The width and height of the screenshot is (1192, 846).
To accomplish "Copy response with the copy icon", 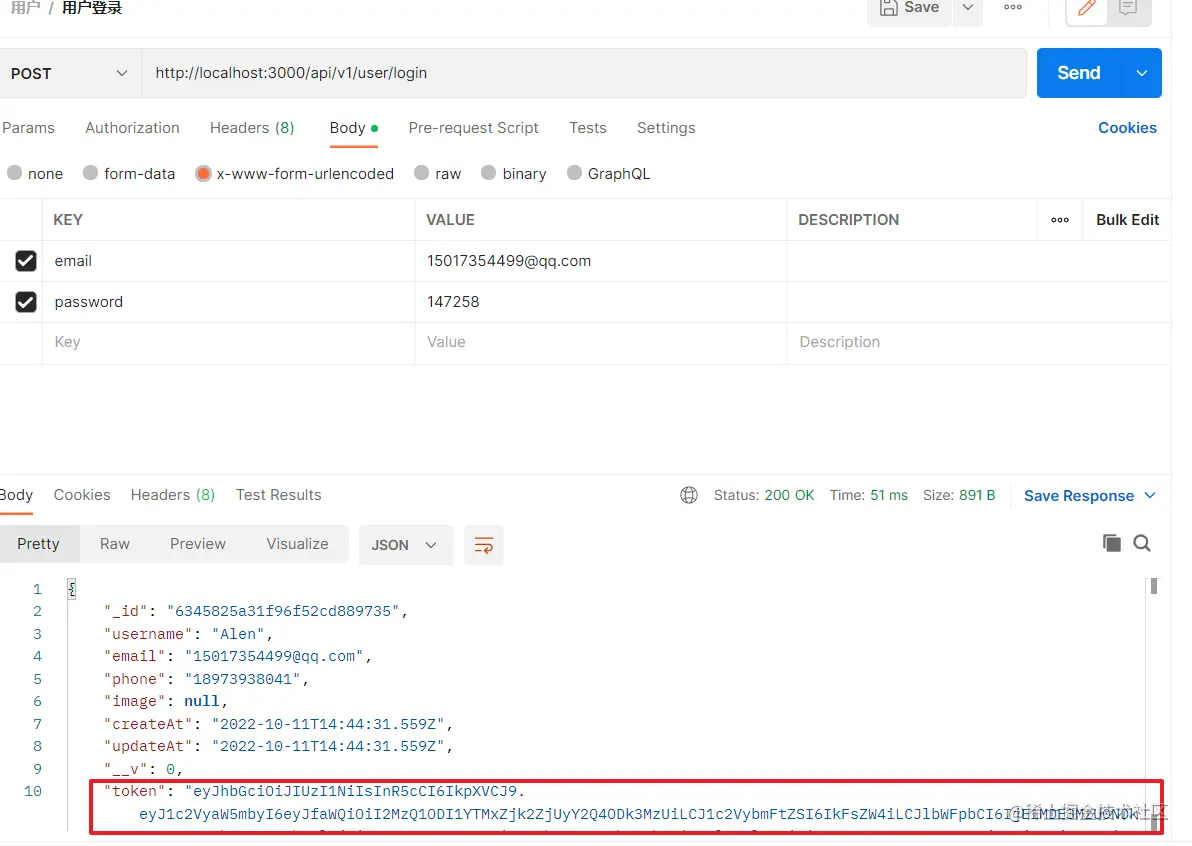I will click(x=1111, y=543).
